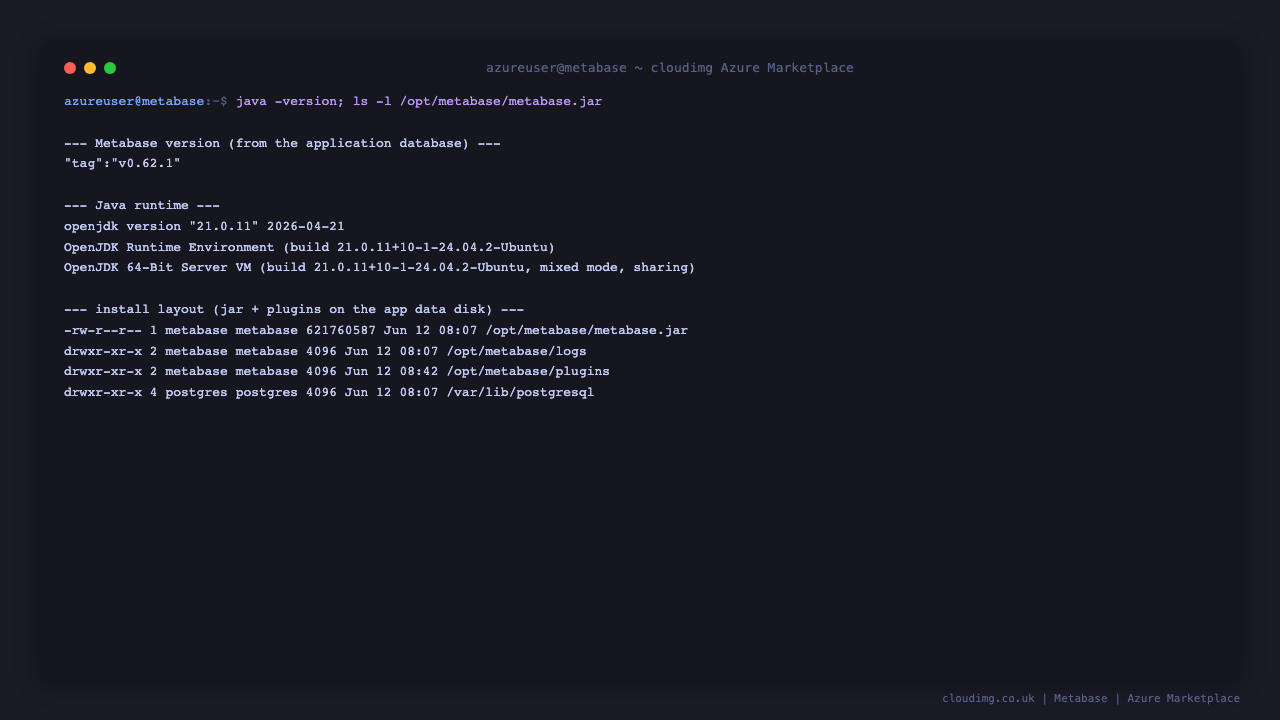Click the command 'java -version; ls -l /opt/metabase/metabase.jar'
The image size is (1280, 720).
[x=419, y=101]
